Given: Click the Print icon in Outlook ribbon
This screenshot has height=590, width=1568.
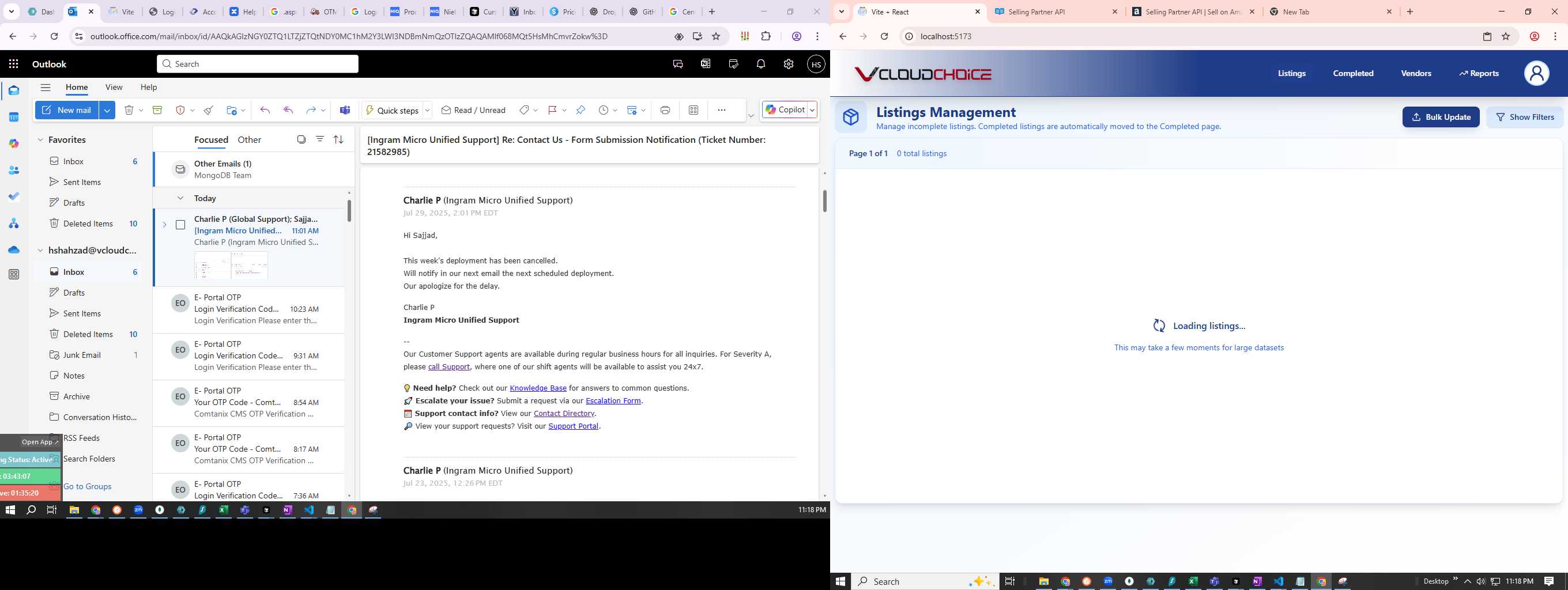Looking at the screenshot, I should [x=665, y=110].
